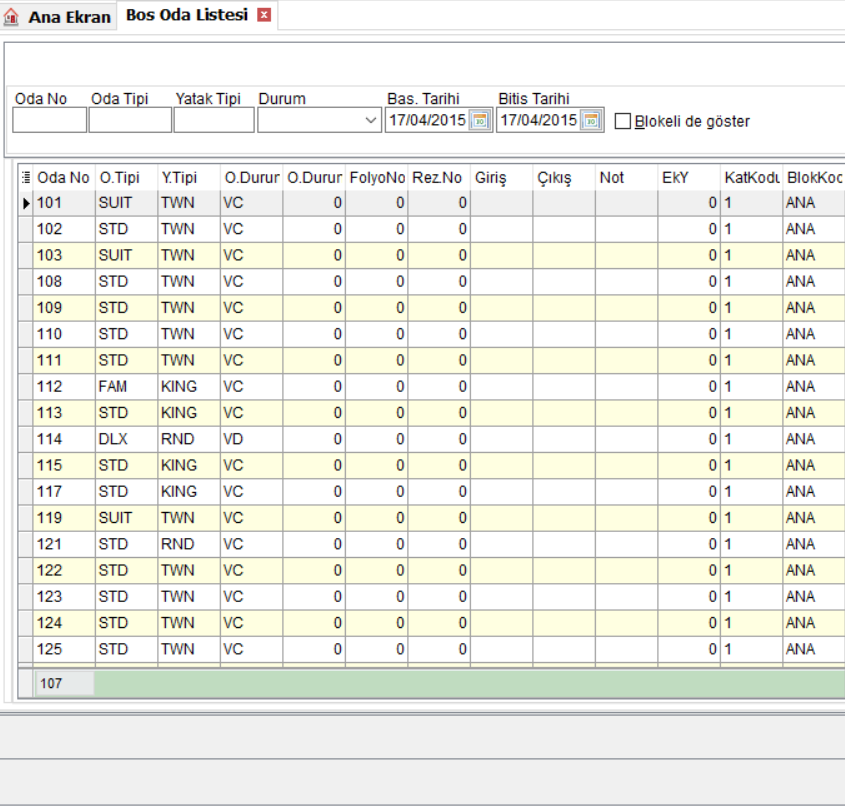Sort by O.Tipi column header

[x=126, y=177]
